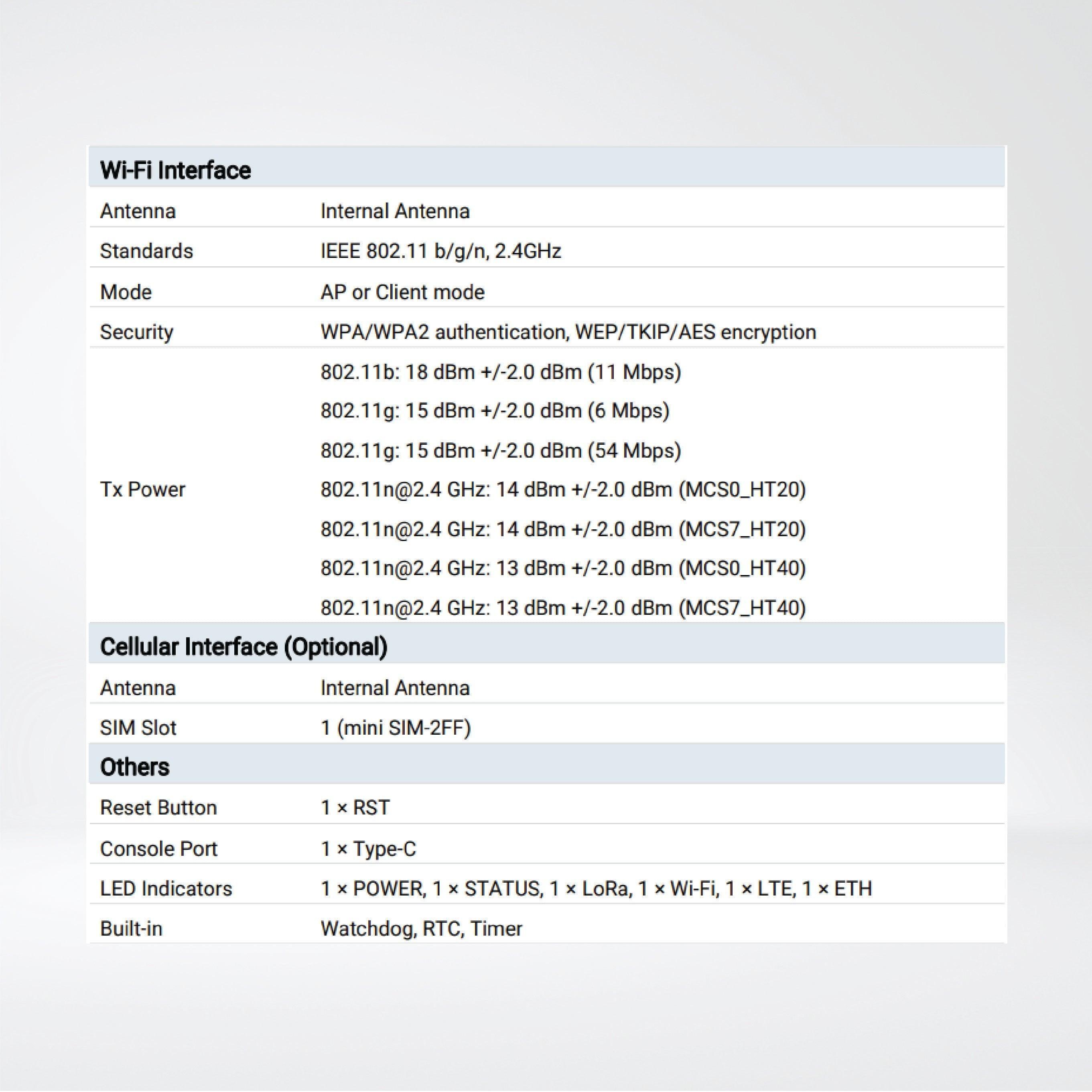Select the Reset Button row

tap(158, 808)
